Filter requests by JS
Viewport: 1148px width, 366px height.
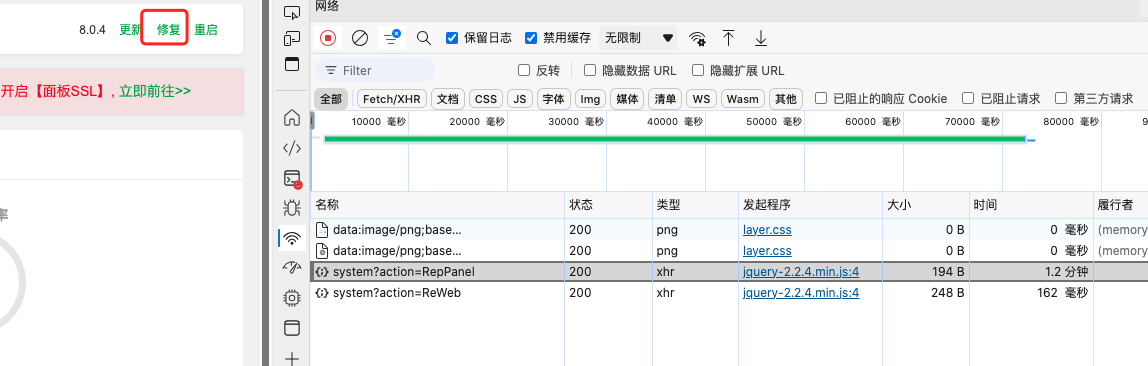(520, 99)
